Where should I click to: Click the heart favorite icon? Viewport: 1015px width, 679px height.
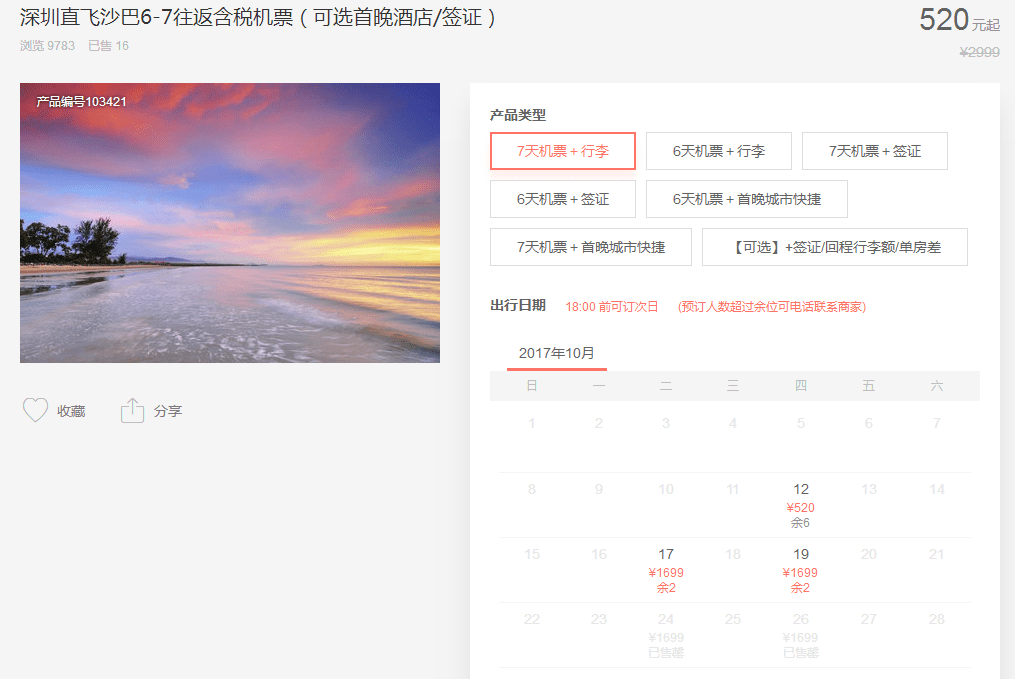36,410
